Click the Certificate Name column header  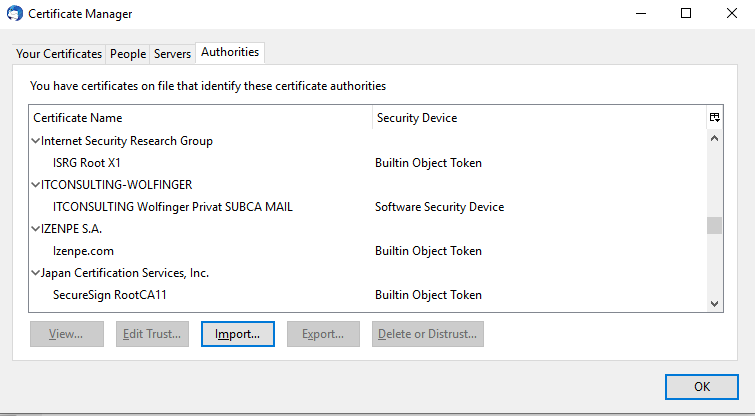click(x=201, y=117)
